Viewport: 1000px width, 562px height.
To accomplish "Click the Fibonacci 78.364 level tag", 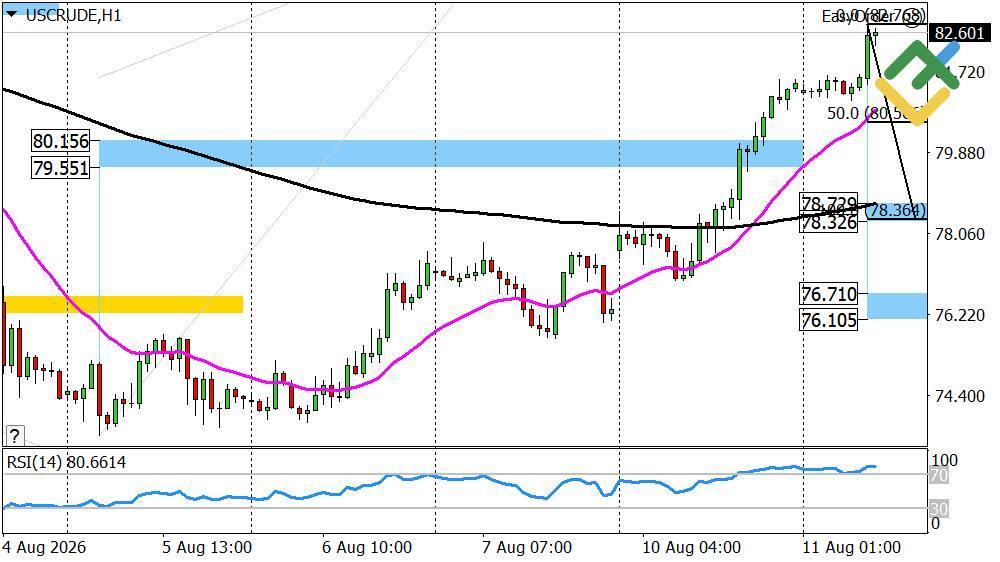I will click(x=896, y=211).
